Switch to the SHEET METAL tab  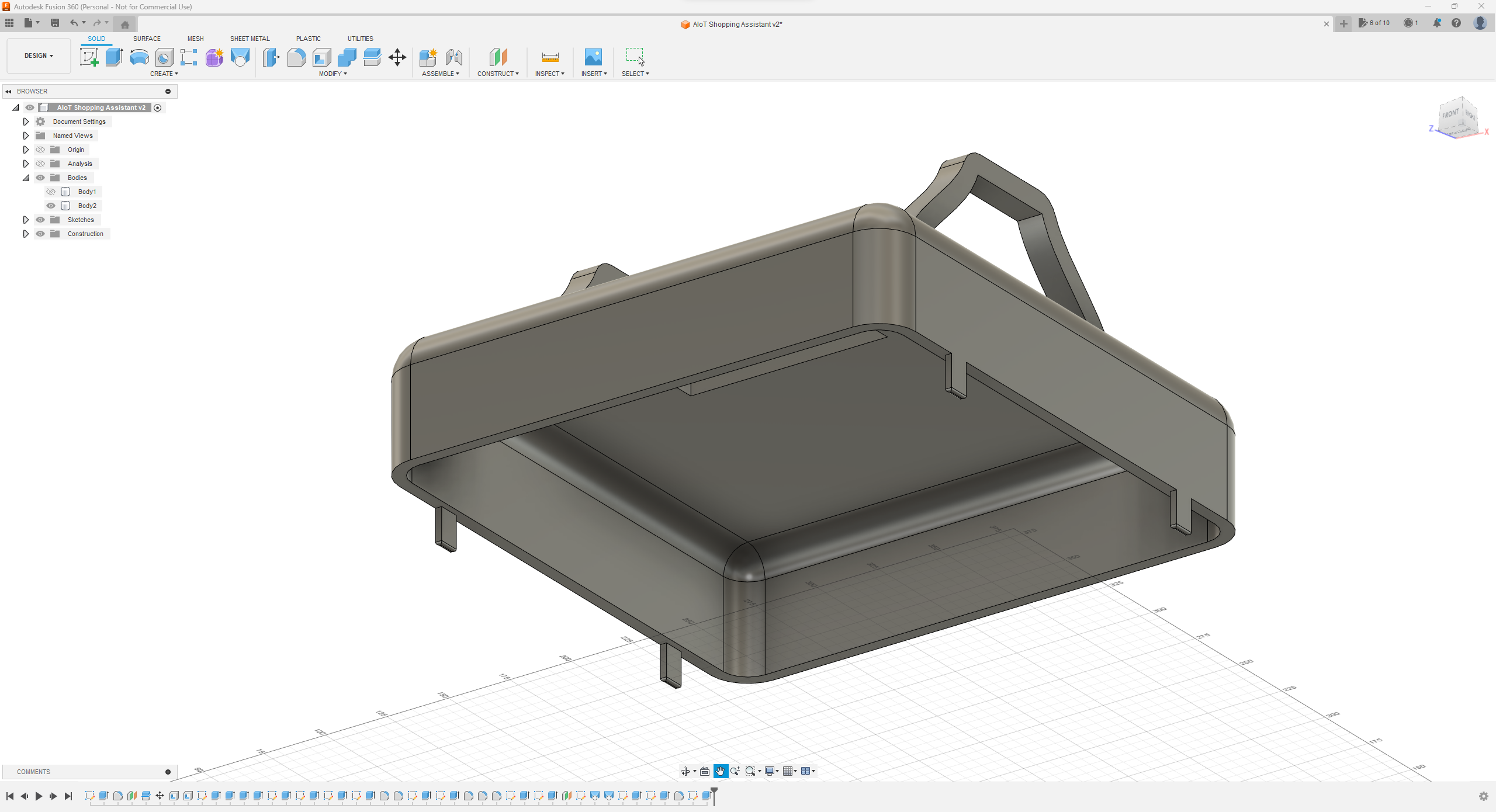[x=250, y=39]
